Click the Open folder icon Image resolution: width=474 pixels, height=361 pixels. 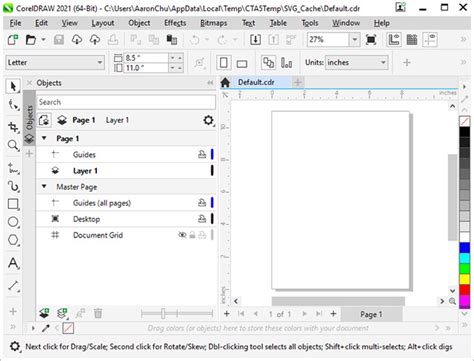pyautogui.click(x=31, y=40)
